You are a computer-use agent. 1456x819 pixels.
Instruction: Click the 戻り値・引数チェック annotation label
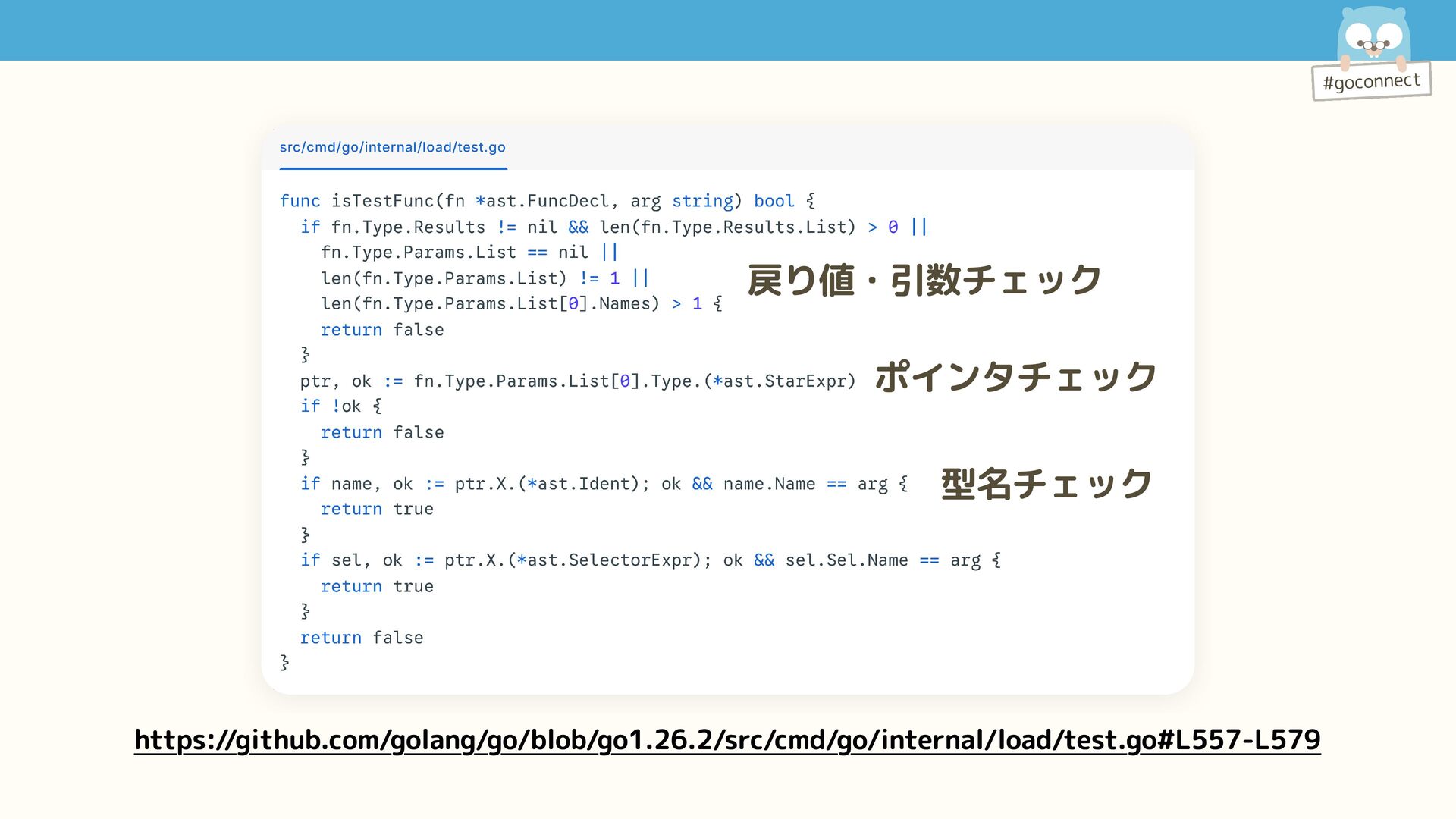(x=924, y=280)
